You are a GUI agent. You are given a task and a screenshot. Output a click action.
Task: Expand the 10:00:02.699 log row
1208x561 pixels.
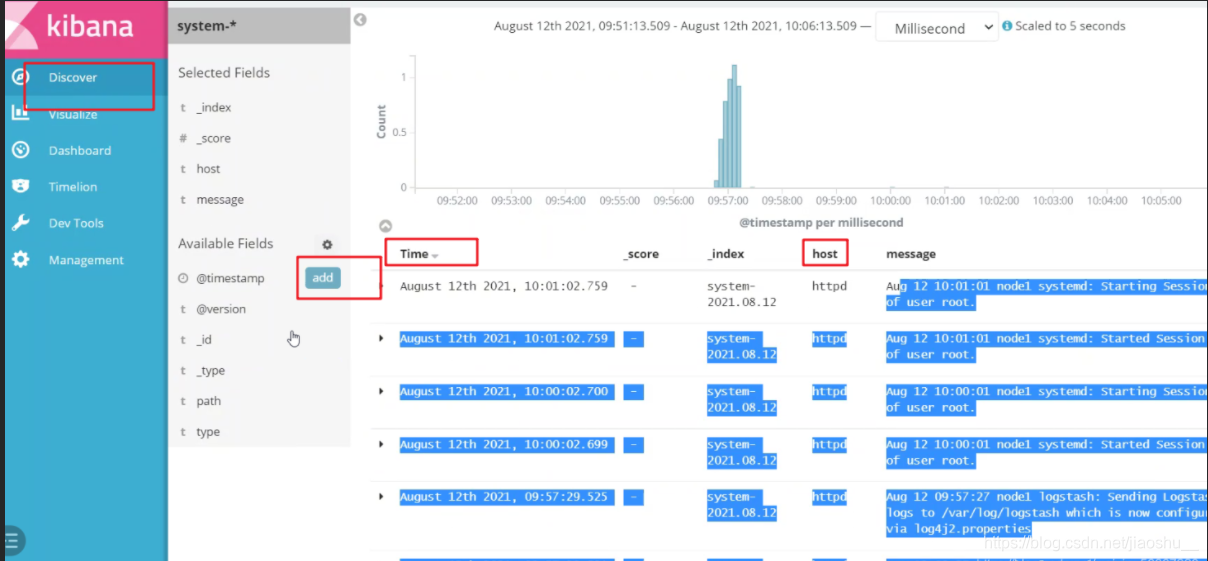pos(381,444)
